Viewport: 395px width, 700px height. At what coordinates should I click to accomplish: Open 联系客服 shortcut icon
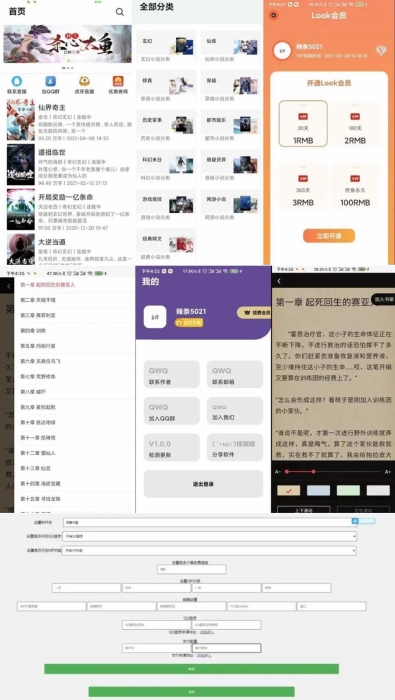17,82
